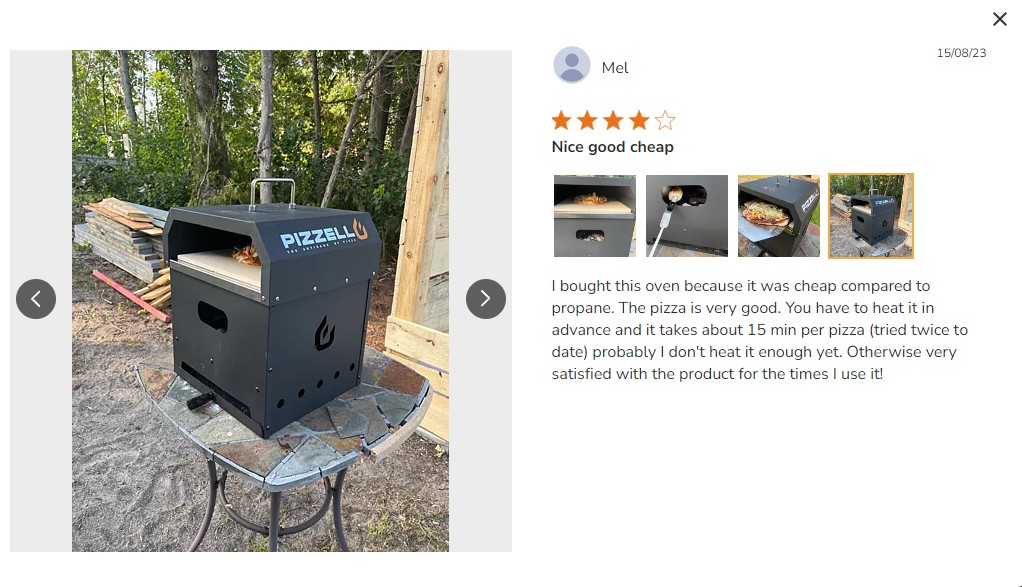Open the first thumbnail showing pizza stone

tap(594, 216)
